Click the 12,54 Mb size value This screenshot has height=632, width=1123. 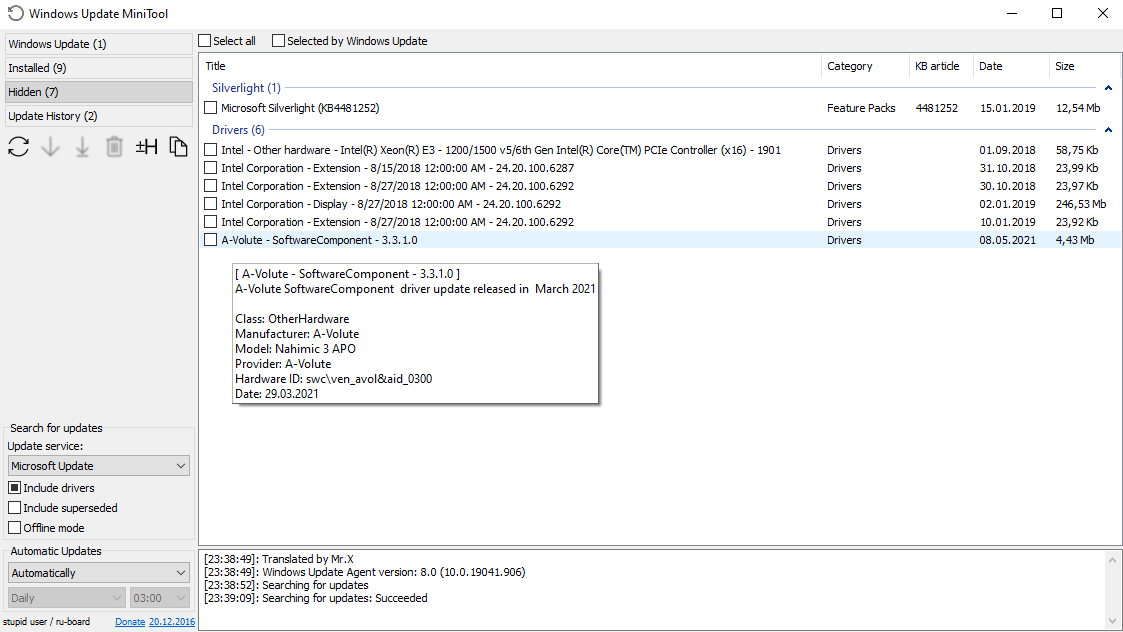(1078, 108)
